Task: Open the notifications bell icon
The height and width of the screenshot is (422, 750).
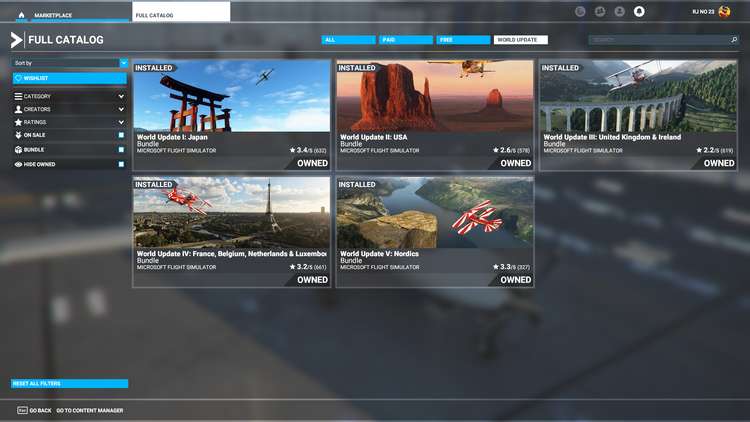Action: point(639,12)
